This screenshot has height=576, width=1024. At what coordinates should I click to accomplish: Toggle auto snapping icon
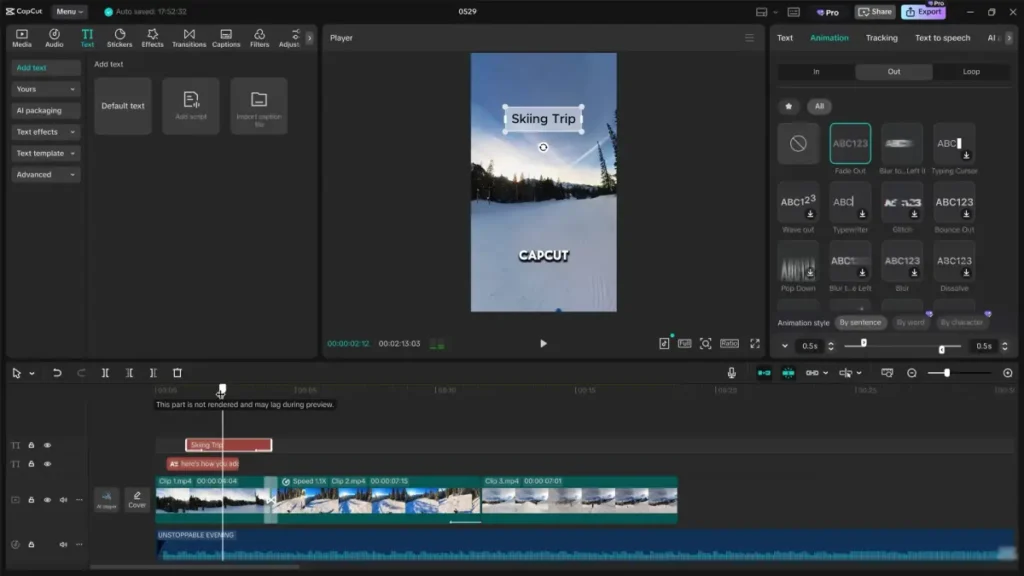click(x=788, y=373)
